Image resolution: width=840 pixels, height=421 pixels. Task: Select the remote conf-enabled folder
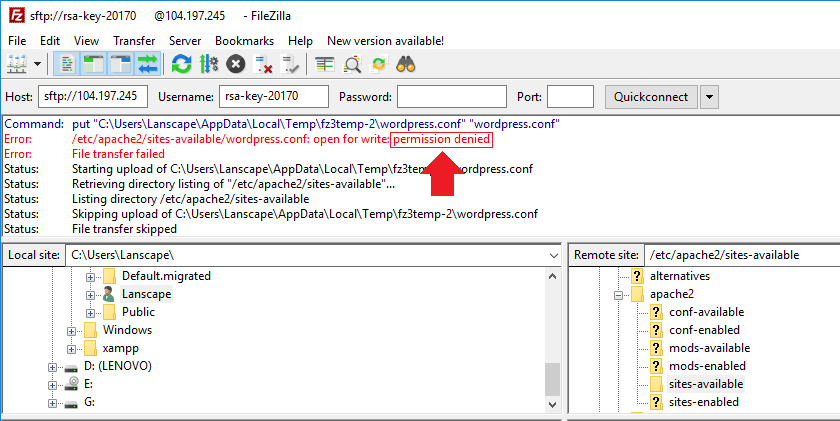(x=704, y=330)
